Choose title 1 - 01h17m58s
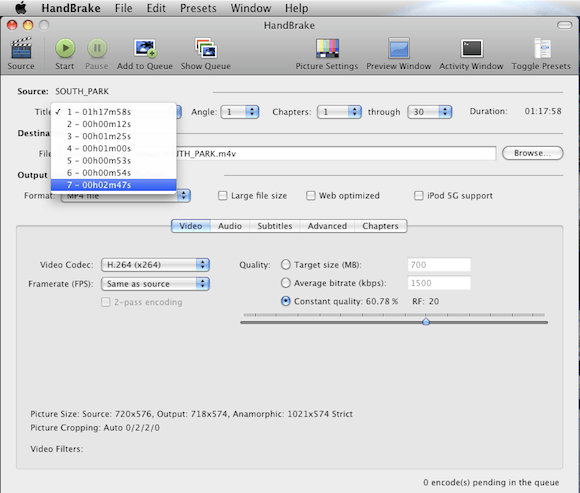Viewport: 580px width, 493px height. (x=114, y=112)
